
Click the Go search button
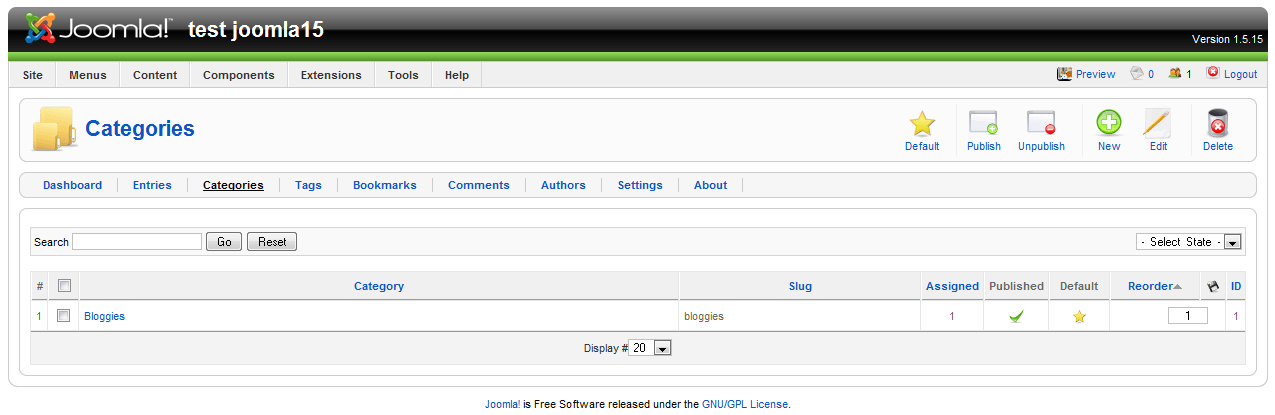pyautogui.click(x=224, y=242)
